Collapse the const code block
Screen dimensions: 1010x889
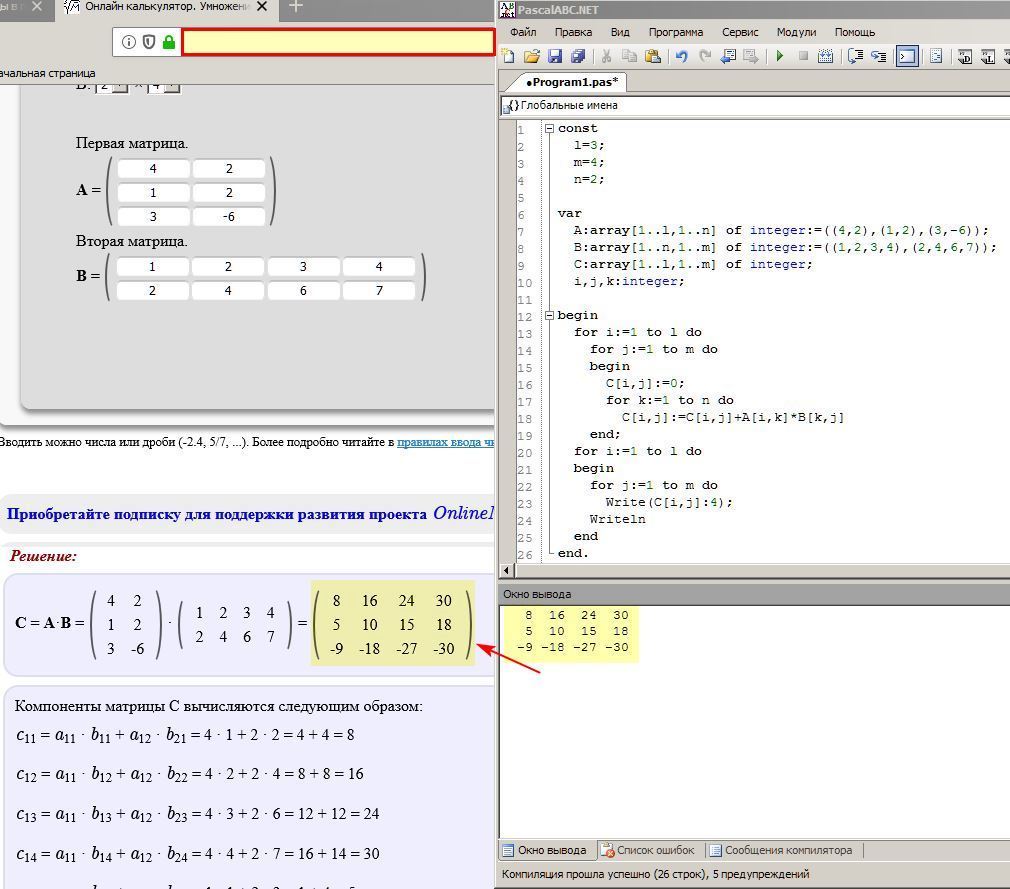549,128
